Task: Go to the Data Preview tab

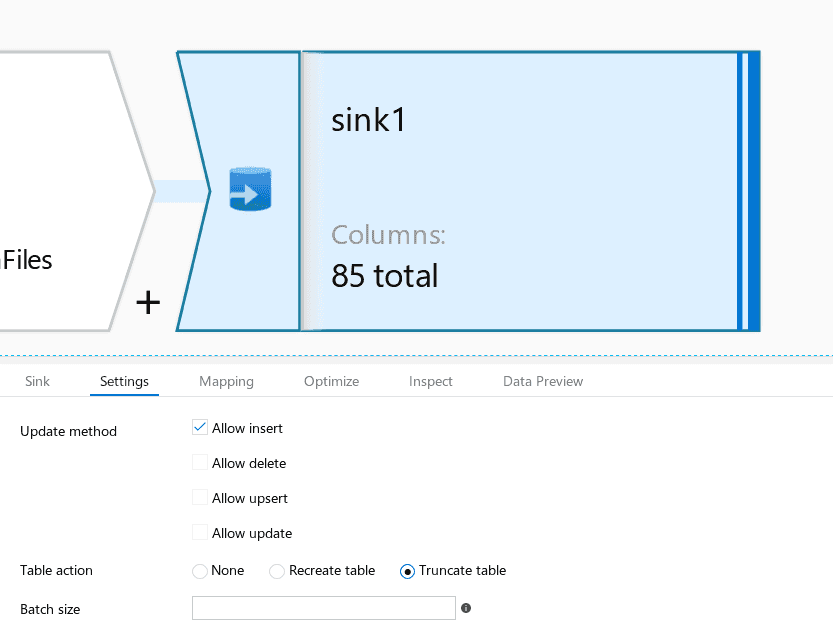Action: click(x=543, y=381)
